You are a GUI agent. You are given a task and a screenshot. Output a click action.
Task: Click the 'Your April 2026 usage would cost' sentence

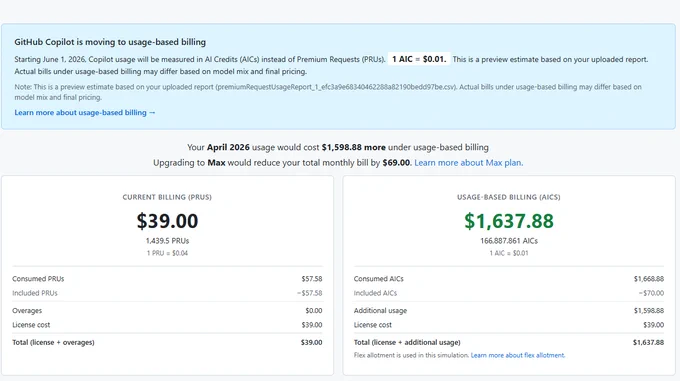(338, 147)
